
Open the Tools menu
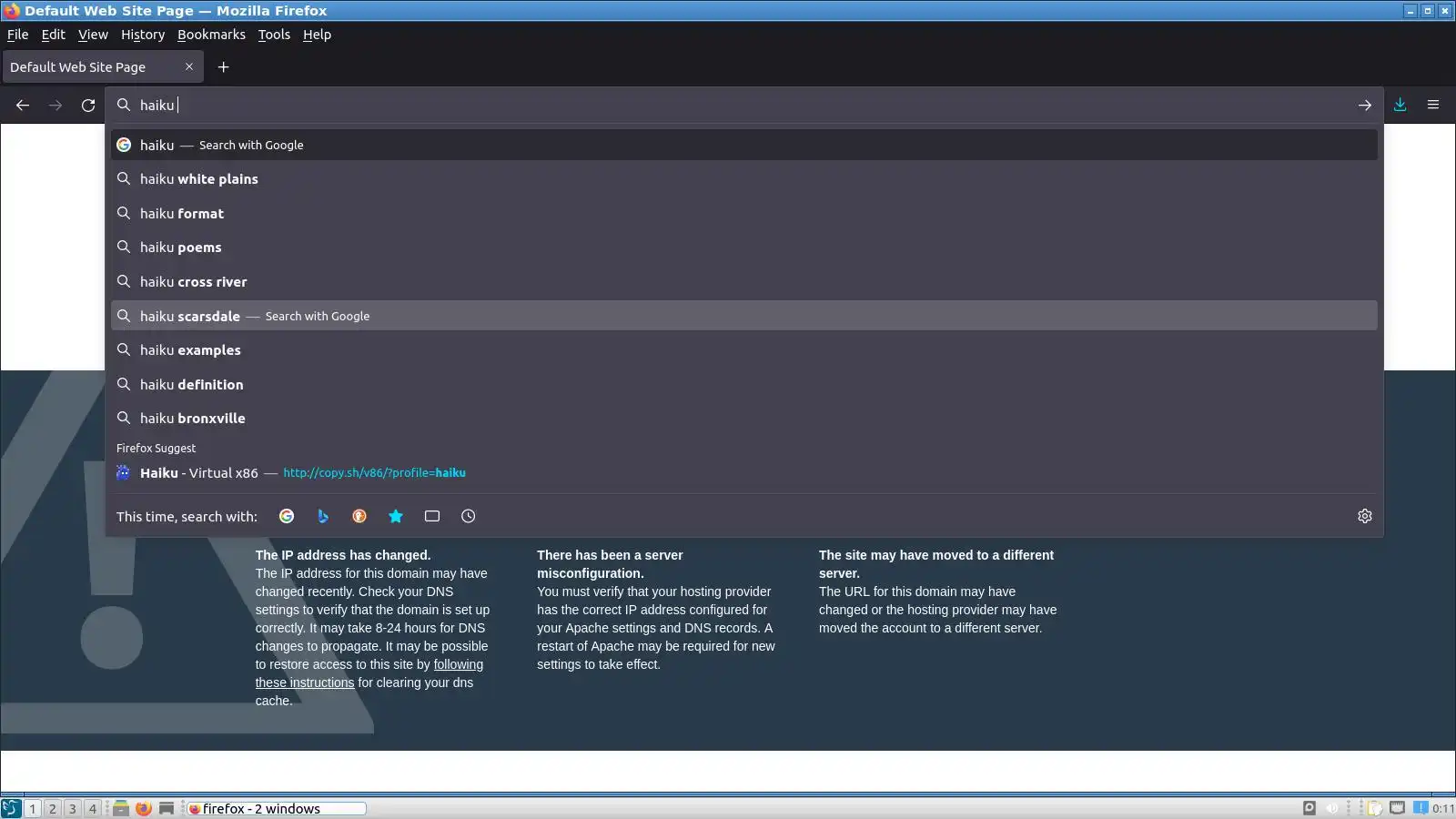point(274,35)
